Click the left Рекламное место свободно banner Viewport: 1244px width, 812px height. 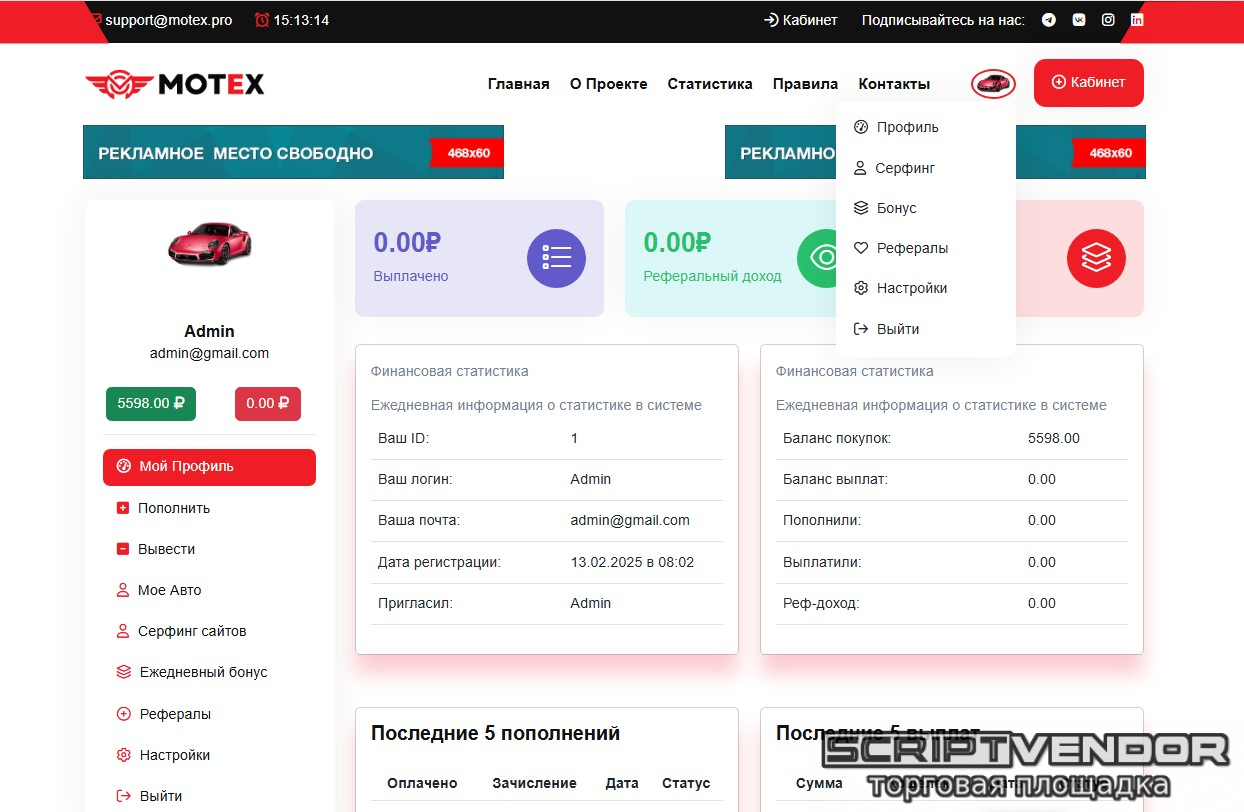pyautogui.click(x=293, y=152)
